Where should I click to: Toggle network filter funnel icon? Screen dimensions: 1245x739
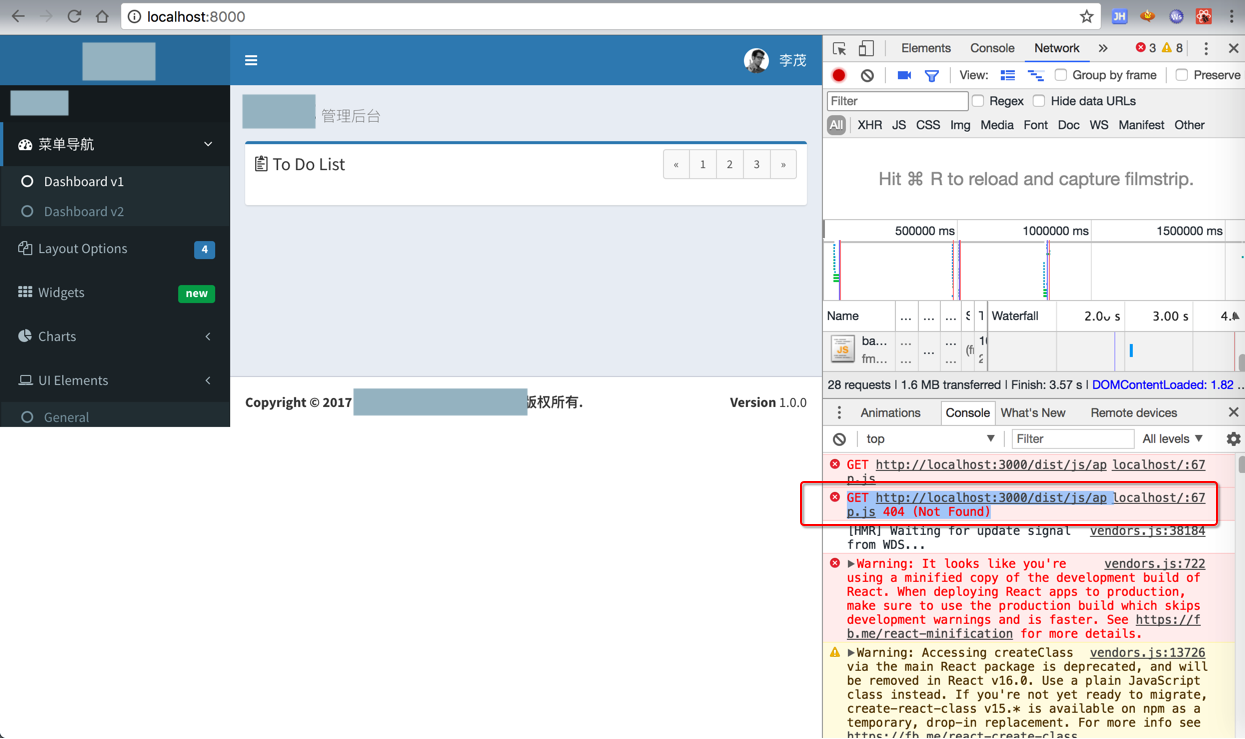coord(932,75)
